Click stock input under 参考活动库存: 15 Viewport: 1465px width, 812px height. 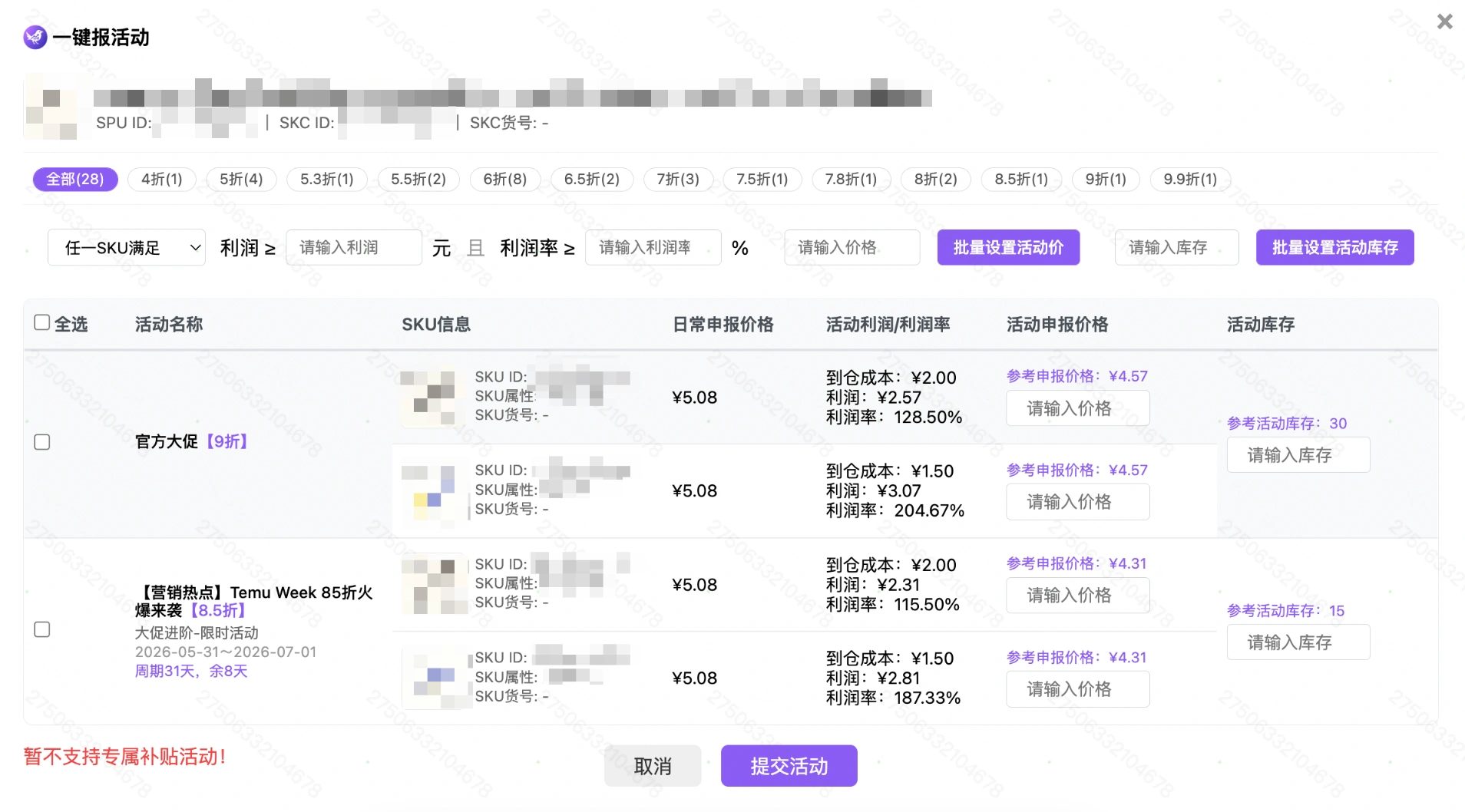click(1298, 642)
